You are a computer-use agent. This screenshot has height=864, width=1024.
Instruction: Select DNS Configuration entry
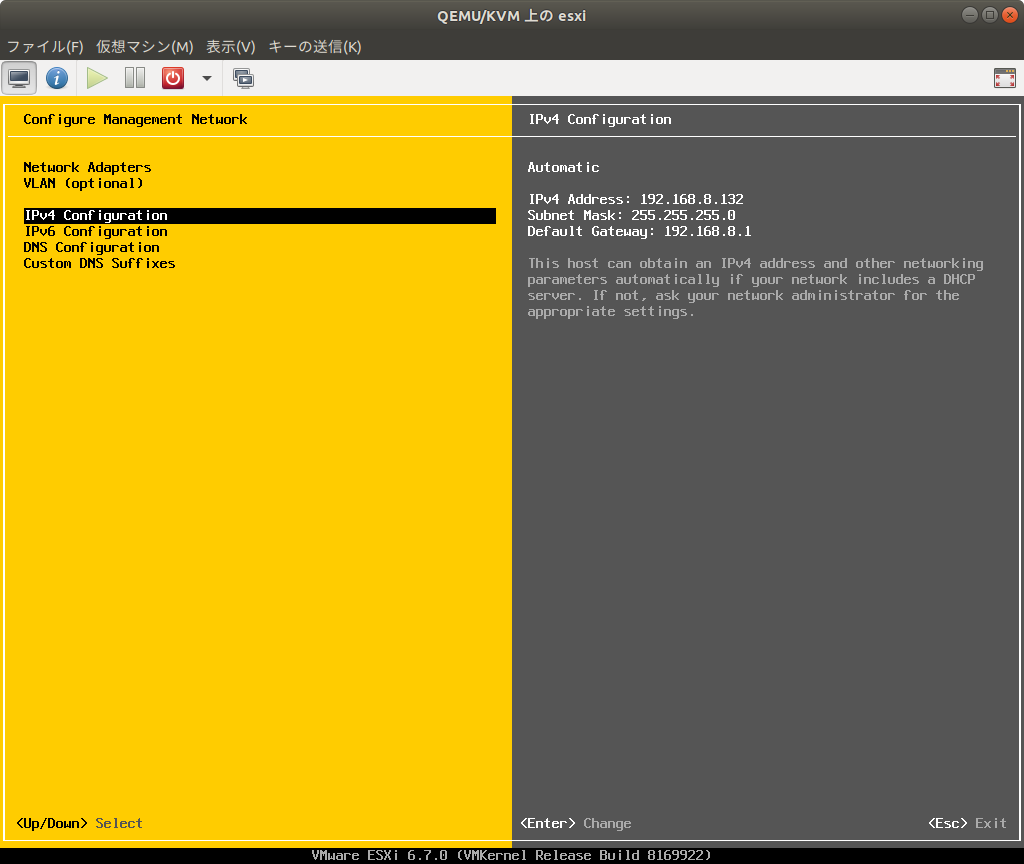[x=91, y=248]
